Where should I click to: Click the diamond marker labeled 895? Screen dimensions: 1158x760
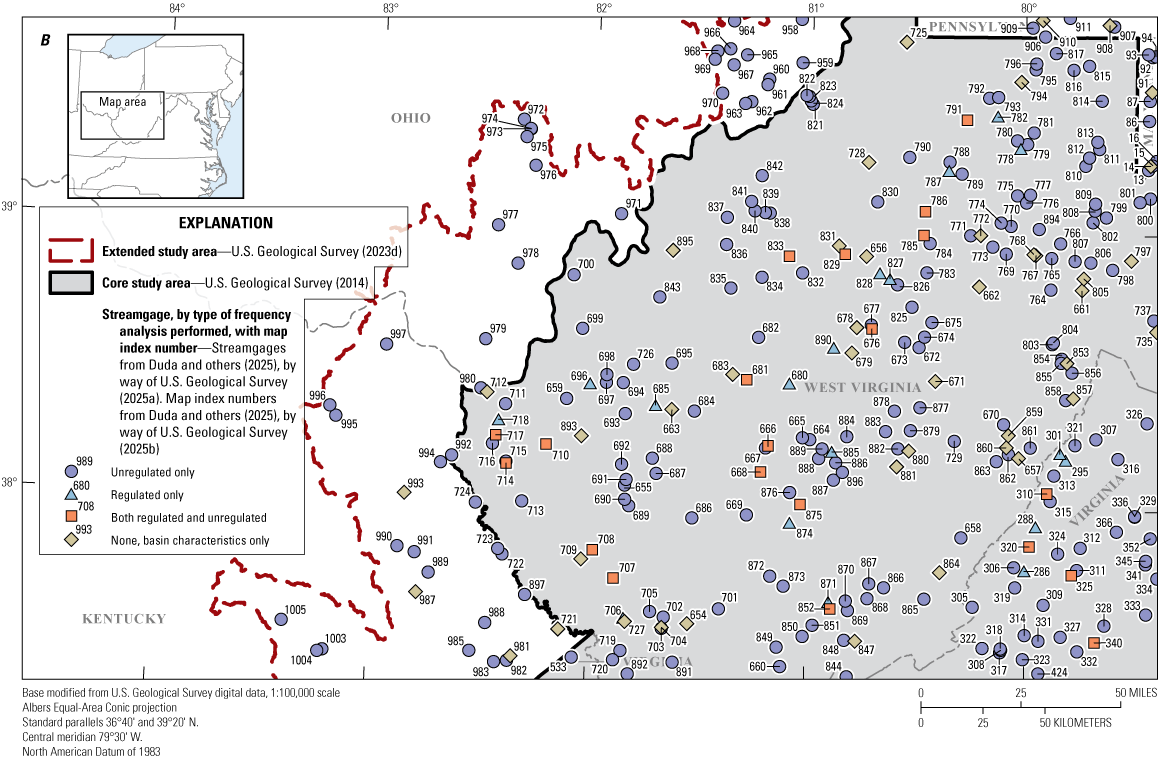[x=673, y=250]
